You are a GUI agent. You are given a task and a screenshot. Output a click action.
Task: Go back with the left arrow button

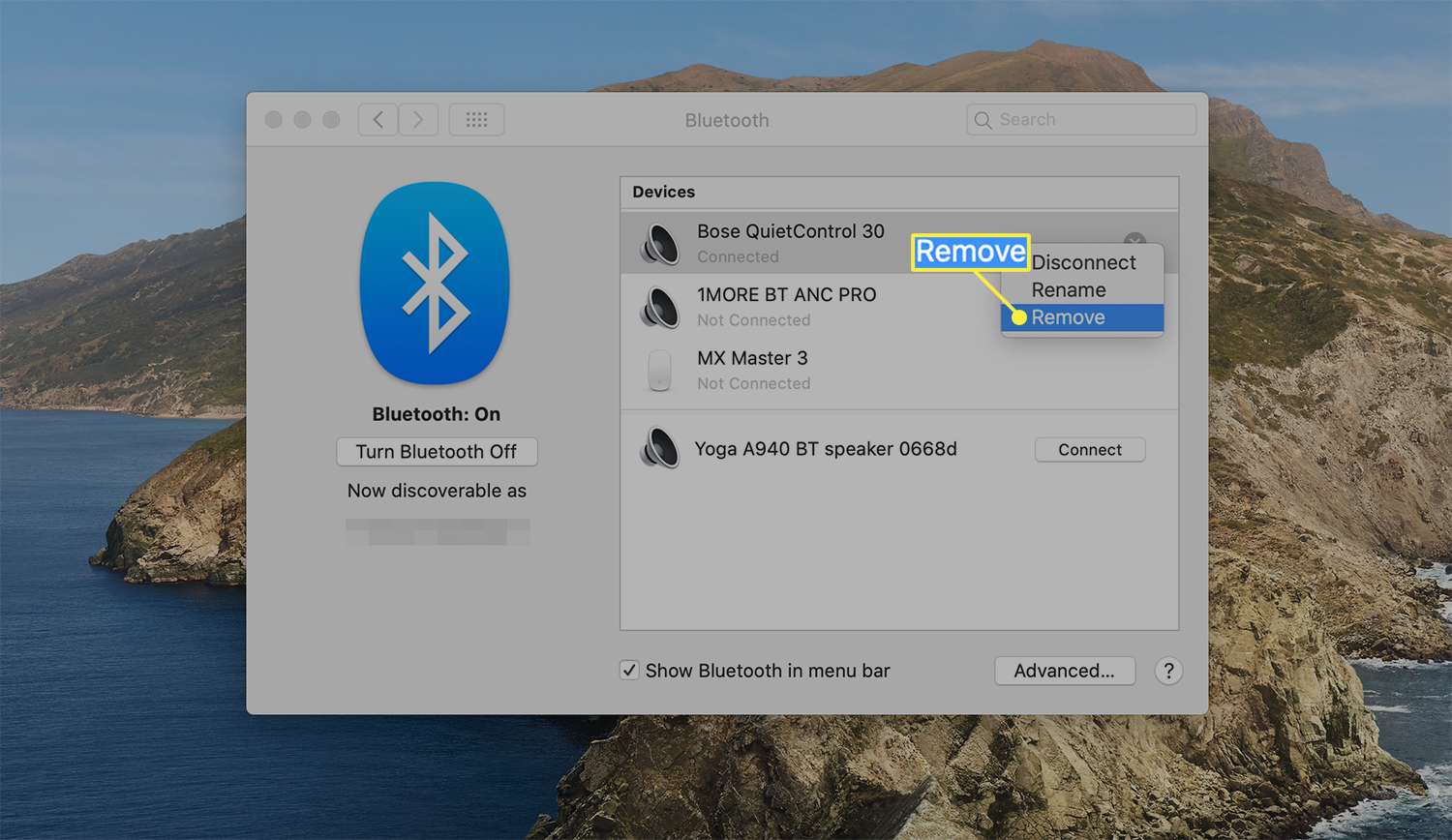tap(378, 120)
